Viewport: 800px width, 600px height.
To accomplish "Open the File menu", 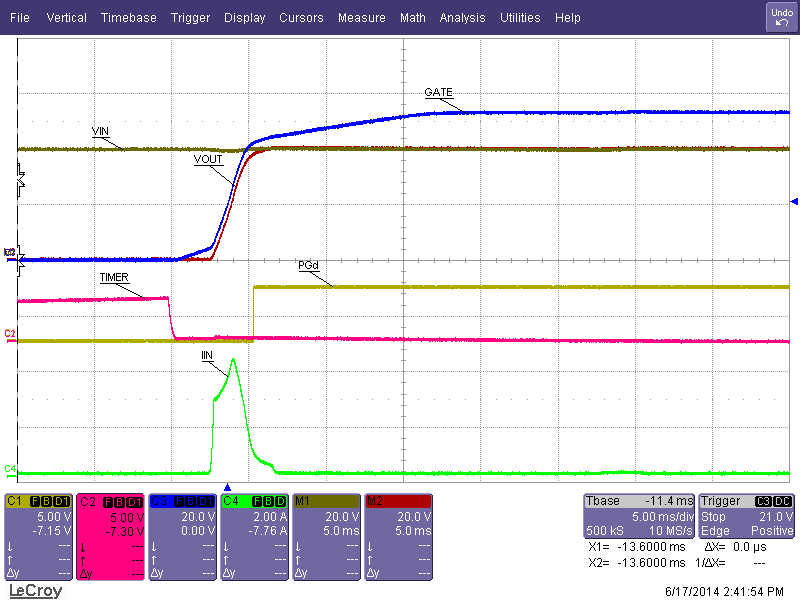I will (x=20, y=18).
